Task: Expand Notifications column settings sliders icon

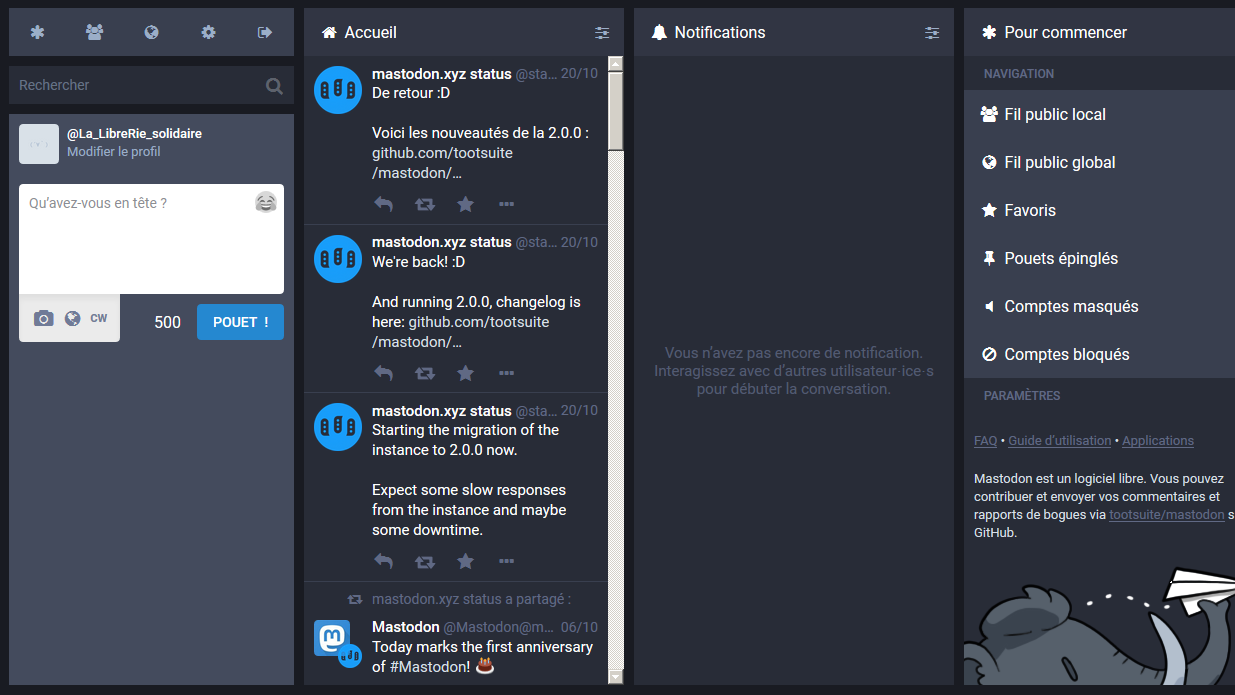Action: (932, 33)
